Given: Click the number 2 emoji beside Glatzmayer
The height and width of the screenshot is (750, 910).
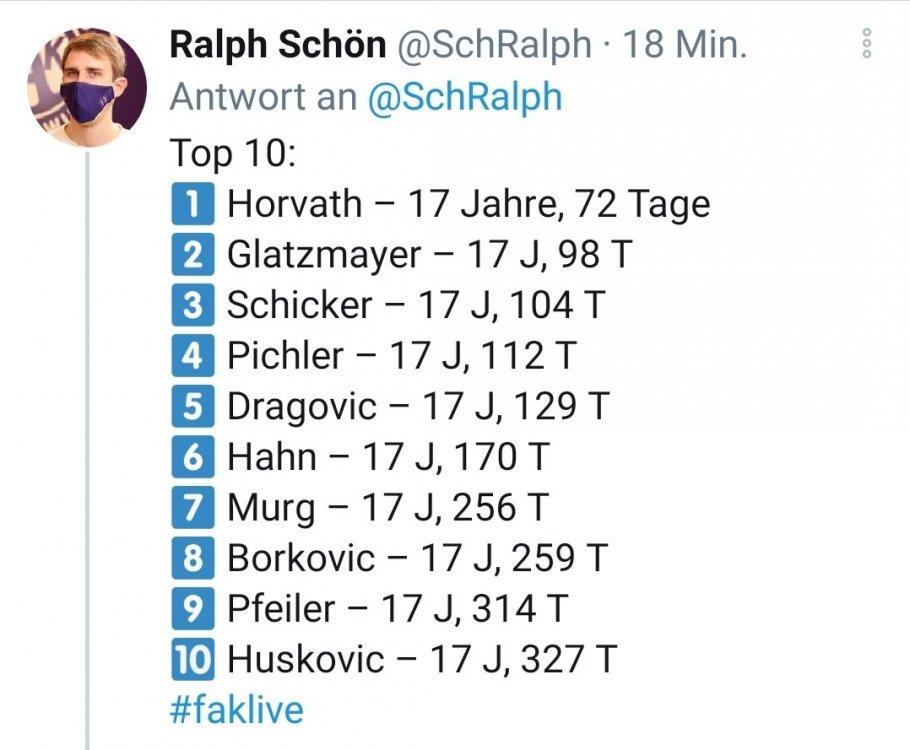Looking at the screenshot, I should (x=193, y=254).
